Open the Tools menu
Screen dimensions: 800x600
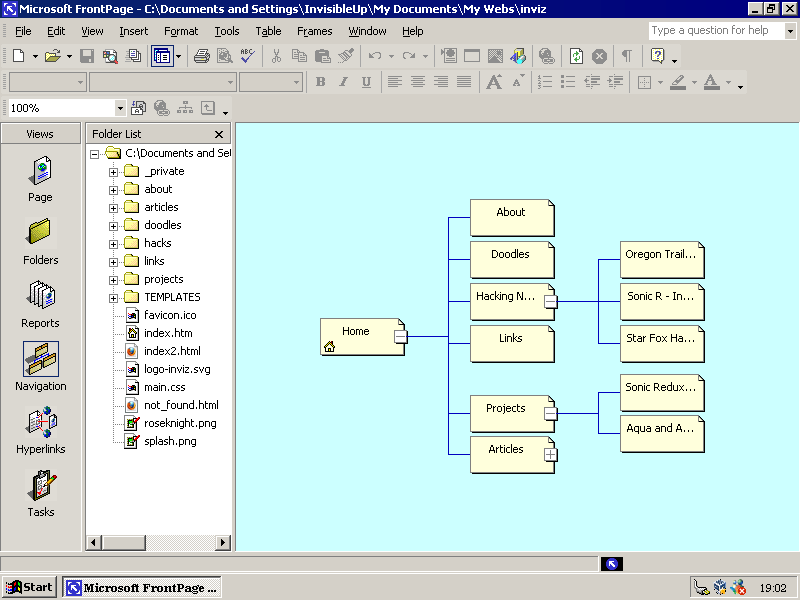[x=227, y=31]
